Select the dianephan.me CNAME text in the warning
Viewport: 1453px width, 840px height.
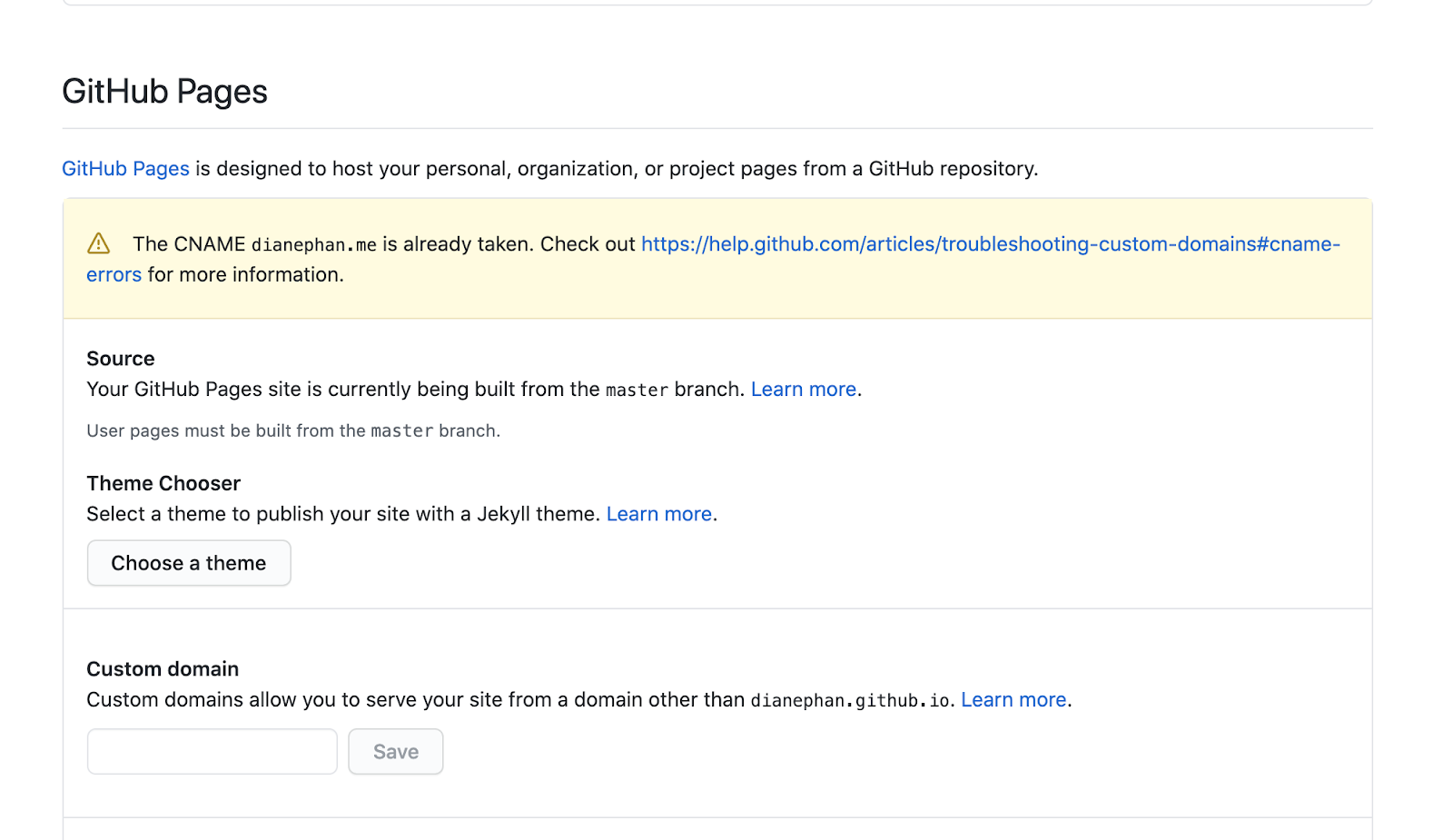click(x=313, y=245)
